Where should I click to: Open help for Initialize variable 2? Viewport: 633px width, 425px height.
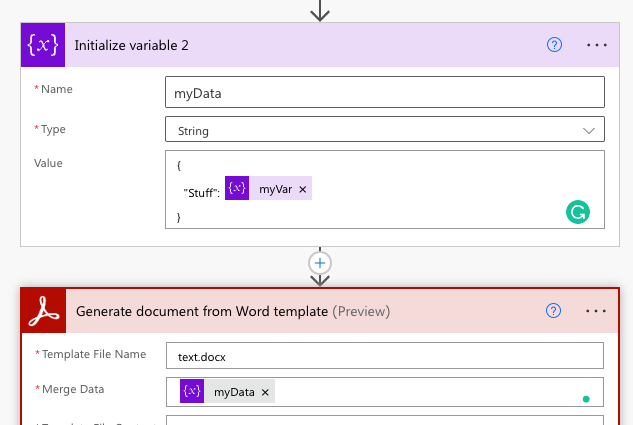[x=554, y=45]
